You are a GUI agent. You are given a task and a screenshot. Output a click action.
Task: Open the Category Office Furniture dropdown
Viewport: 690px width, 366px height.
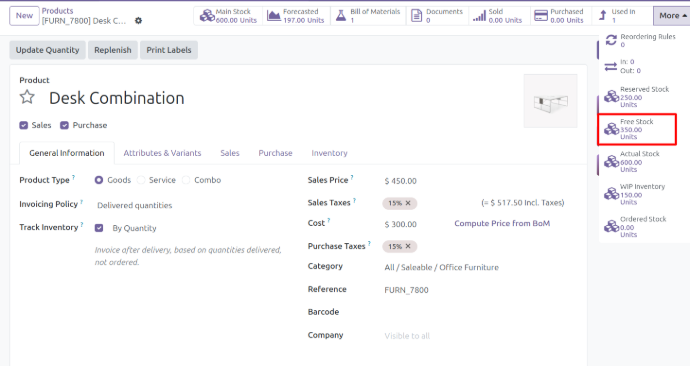[441, 267]
